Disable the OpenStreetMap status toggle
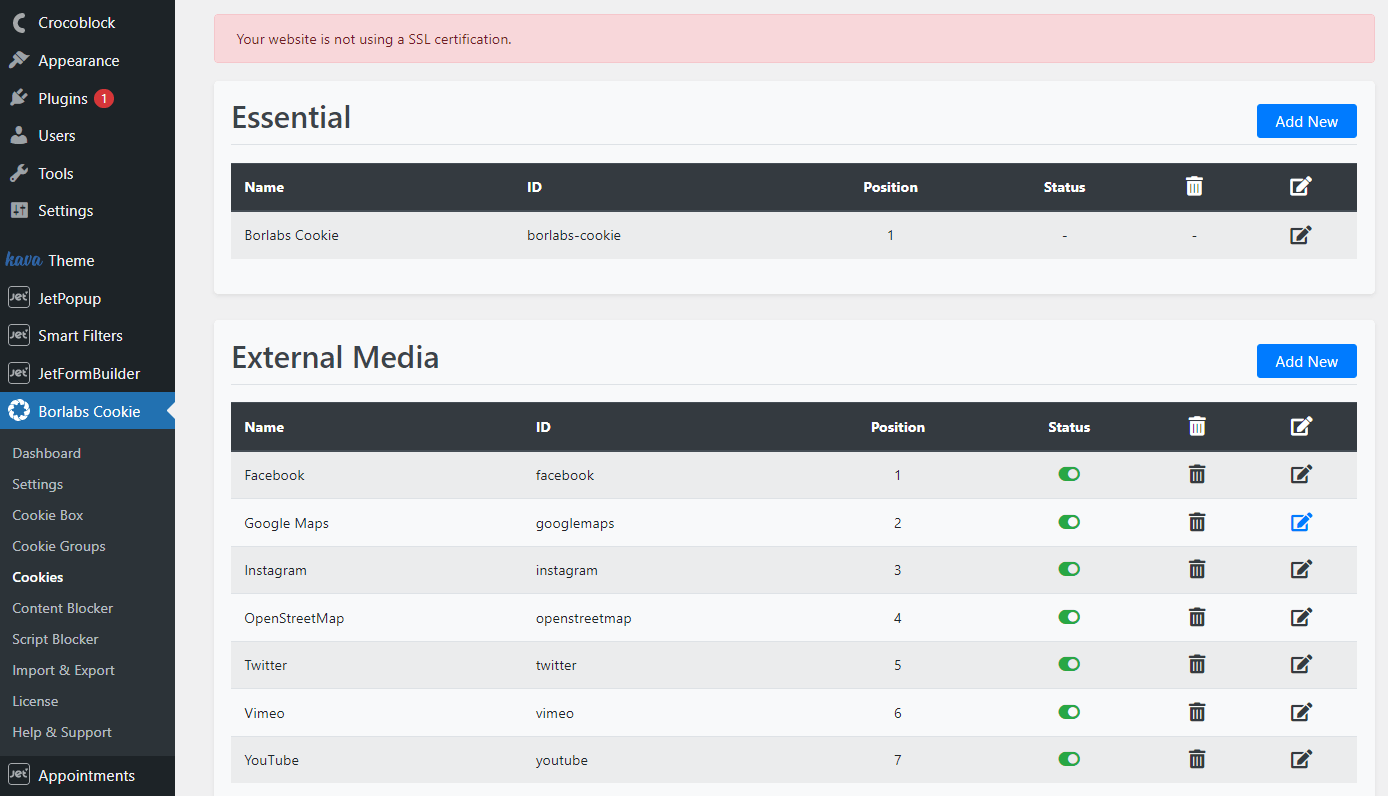Screen dimensions: 1388x796 tap(1069, 617)
